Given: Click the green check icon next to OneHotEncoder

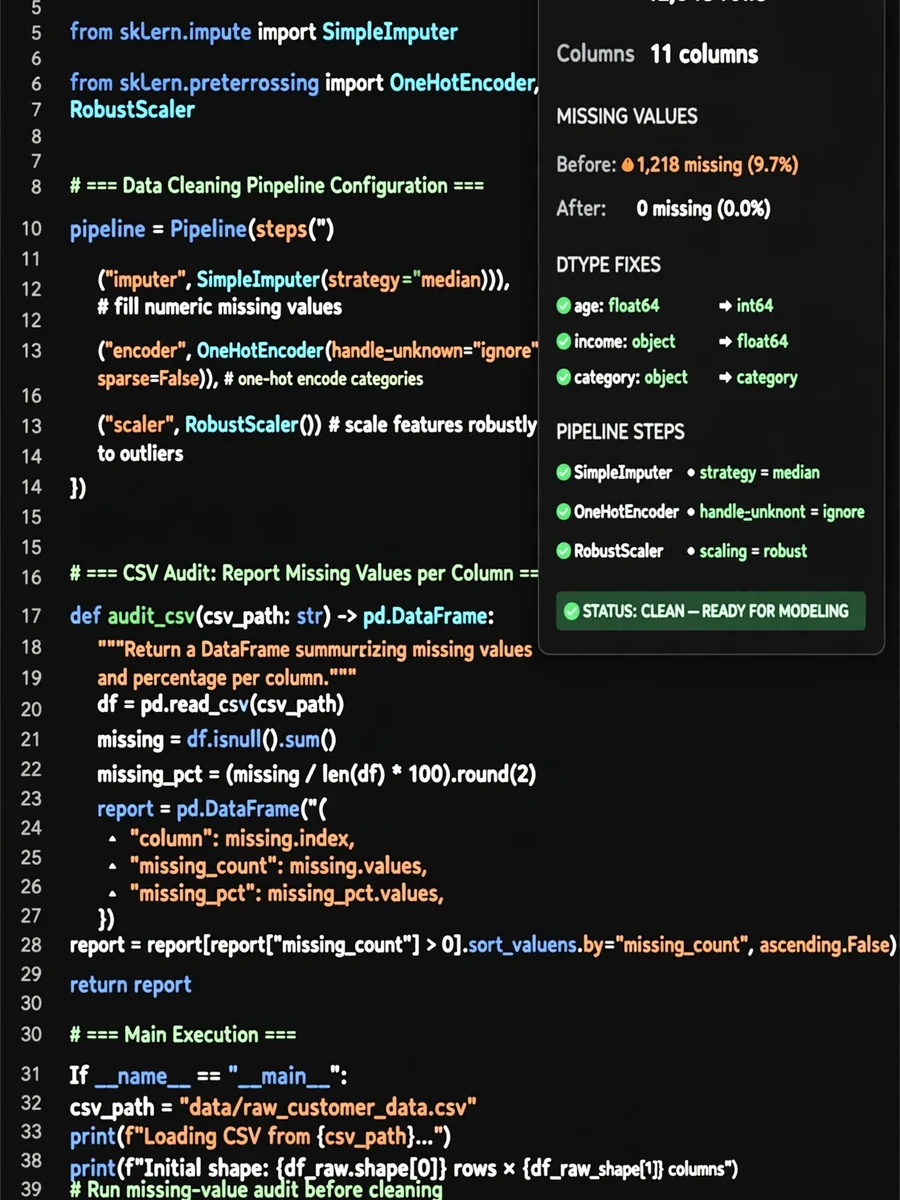Looking at the screenshot, I should (564, 512).
